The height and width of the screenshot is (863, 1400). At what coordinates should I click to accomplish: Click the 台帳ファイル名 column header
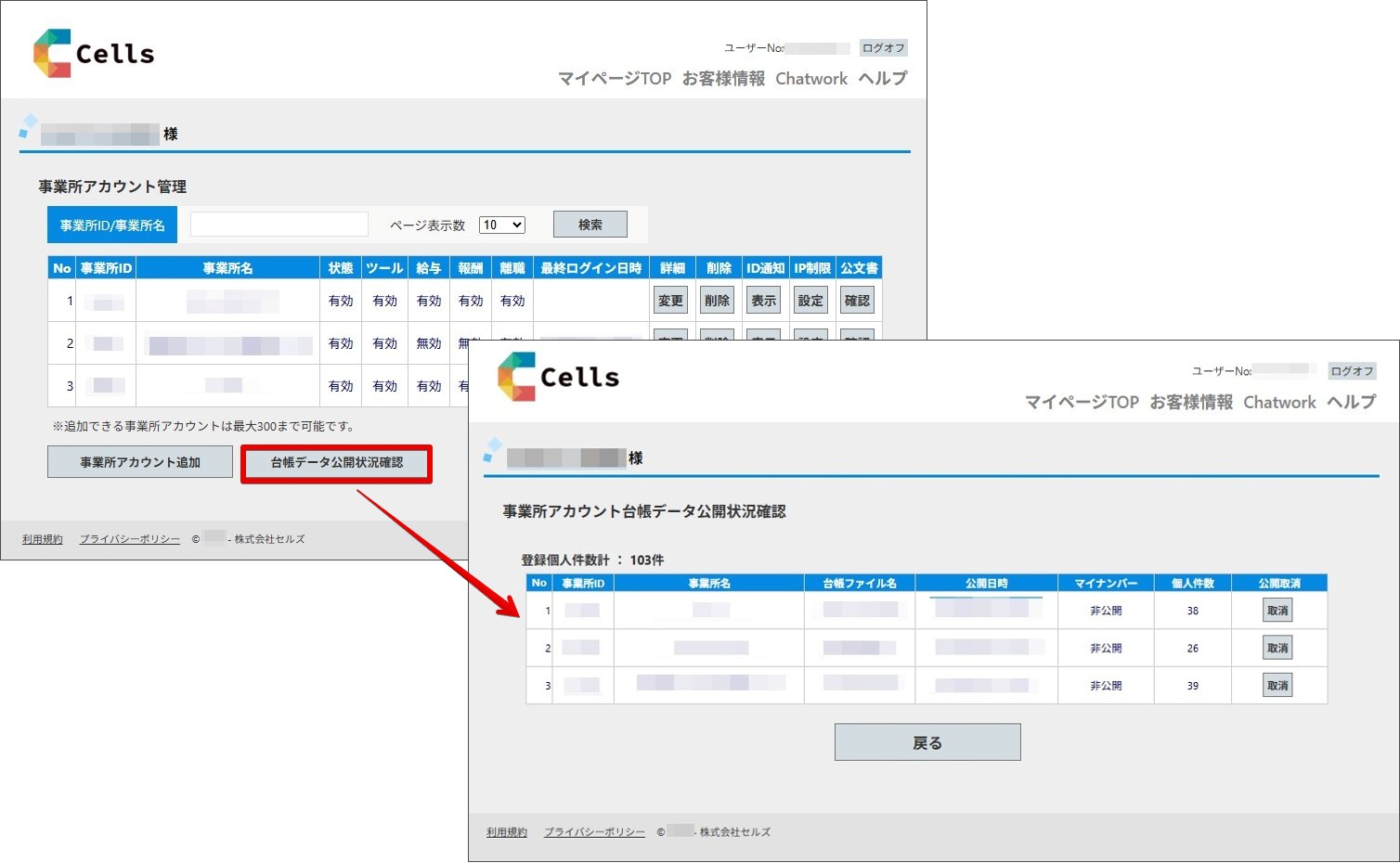(860, 584)
